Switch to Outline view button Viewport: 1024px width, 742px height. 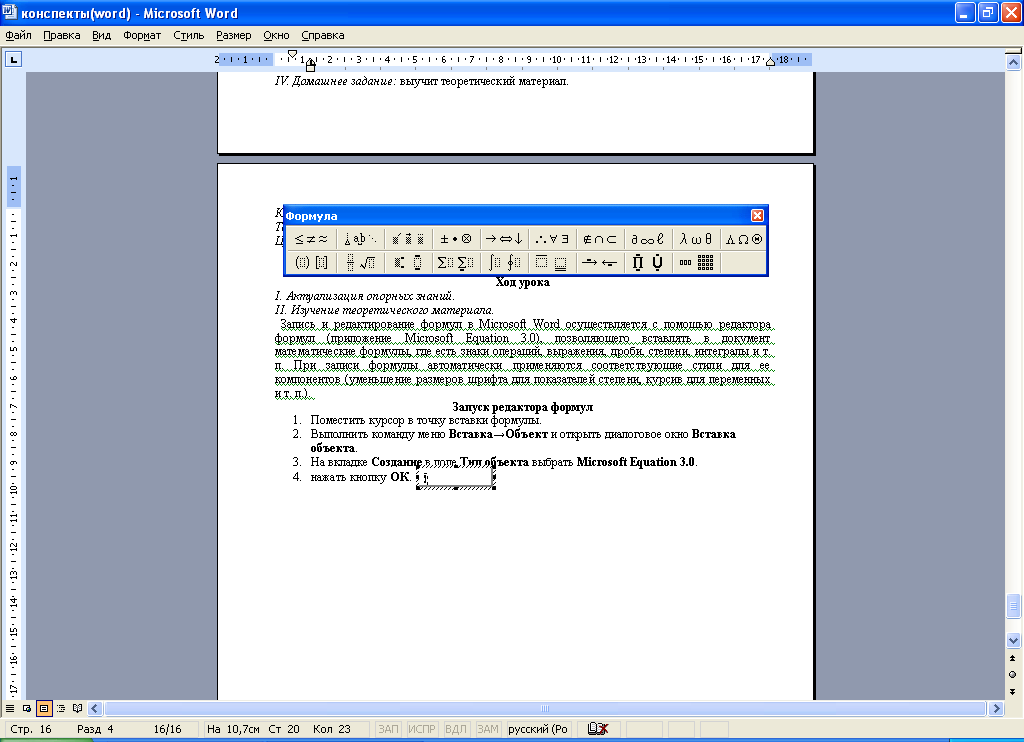click(61, 708)
